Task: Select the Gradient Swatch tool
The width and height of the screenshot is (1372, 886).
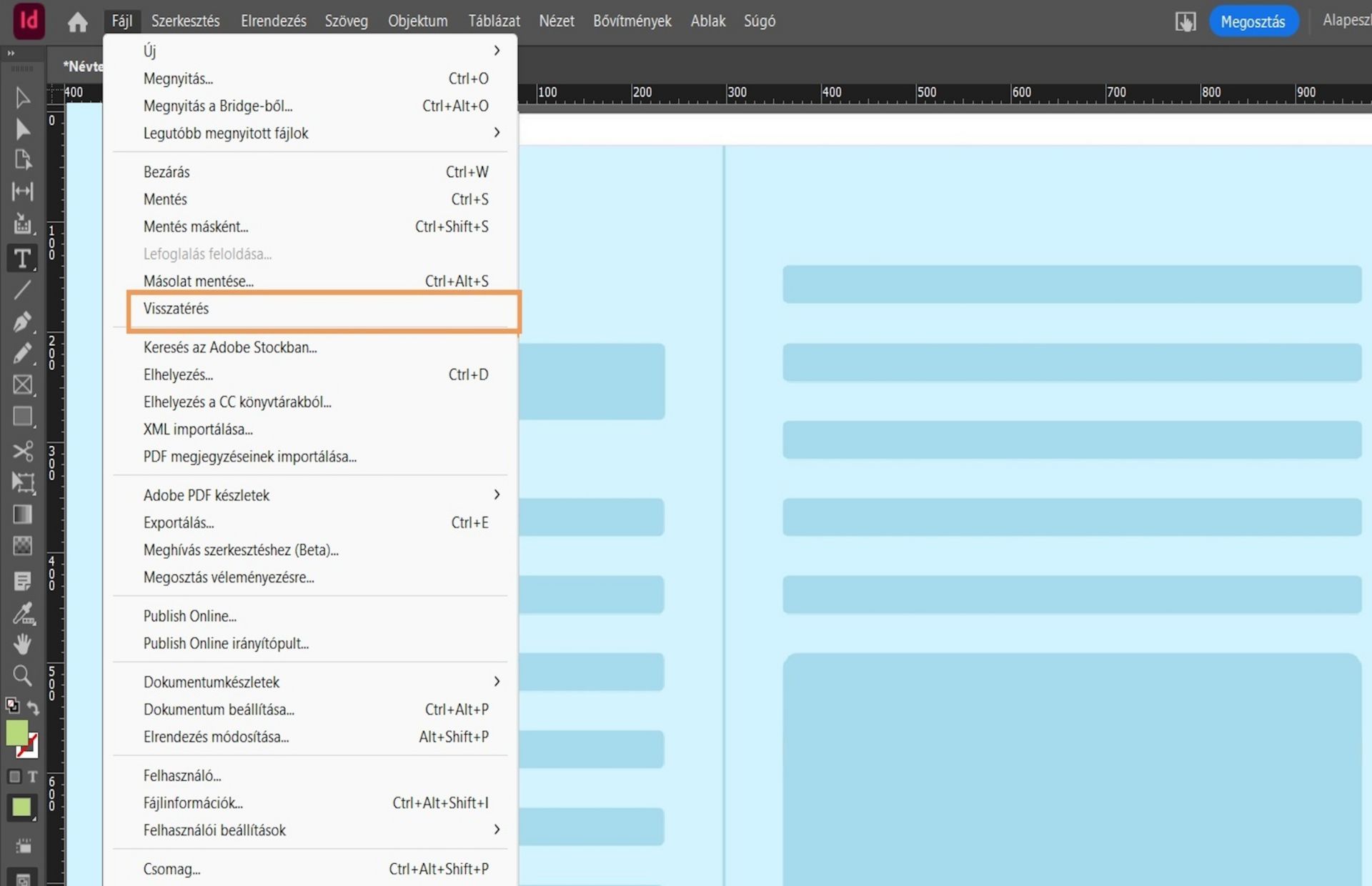Action: 22,514
